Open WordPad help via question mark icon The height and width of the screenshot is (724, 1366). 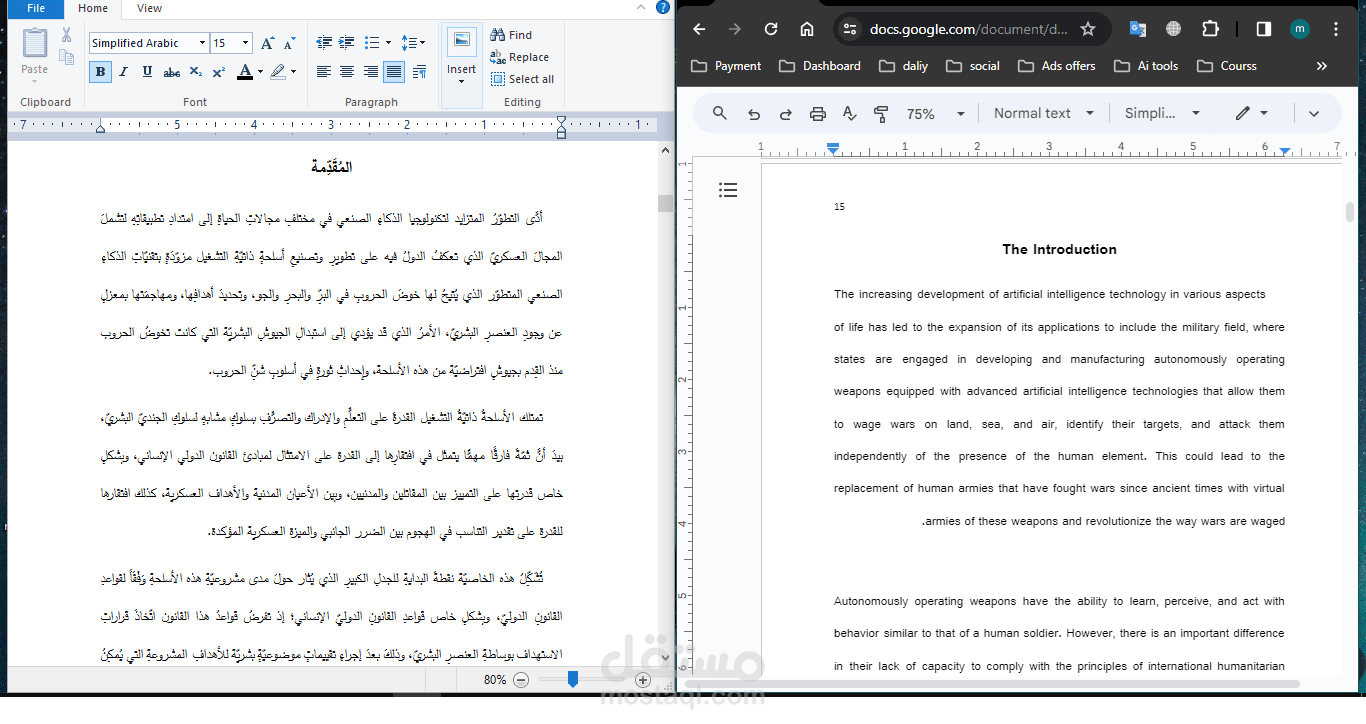tap(663, 8)
